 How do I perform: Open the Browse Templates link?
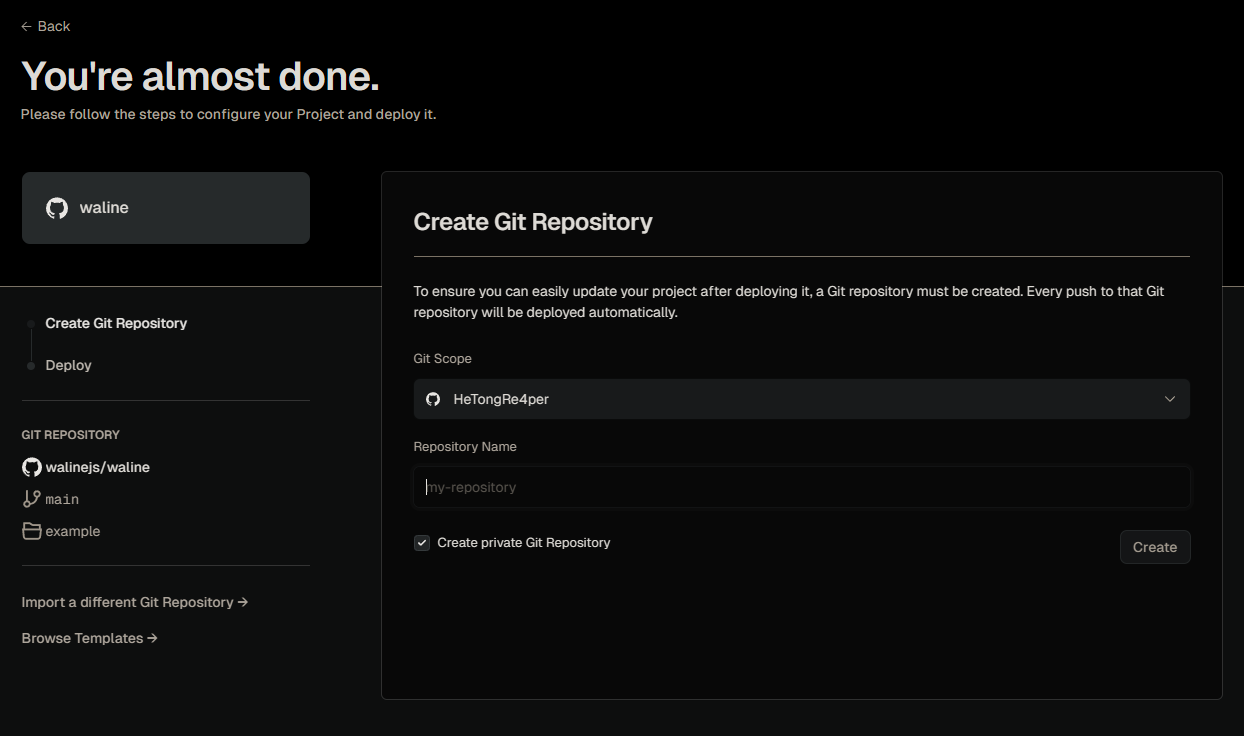coord(89,638)
